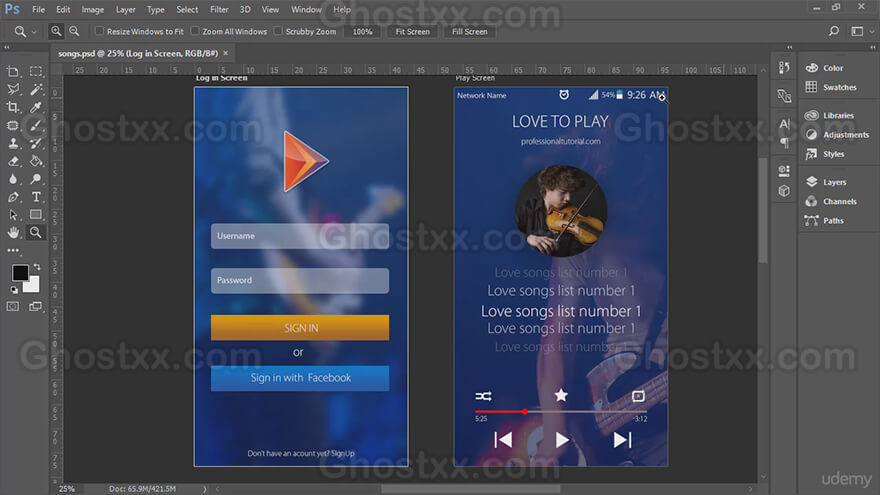Enable Resize Windows to Fit checkbox
The image size is (880, 495).
click(99, 31)
